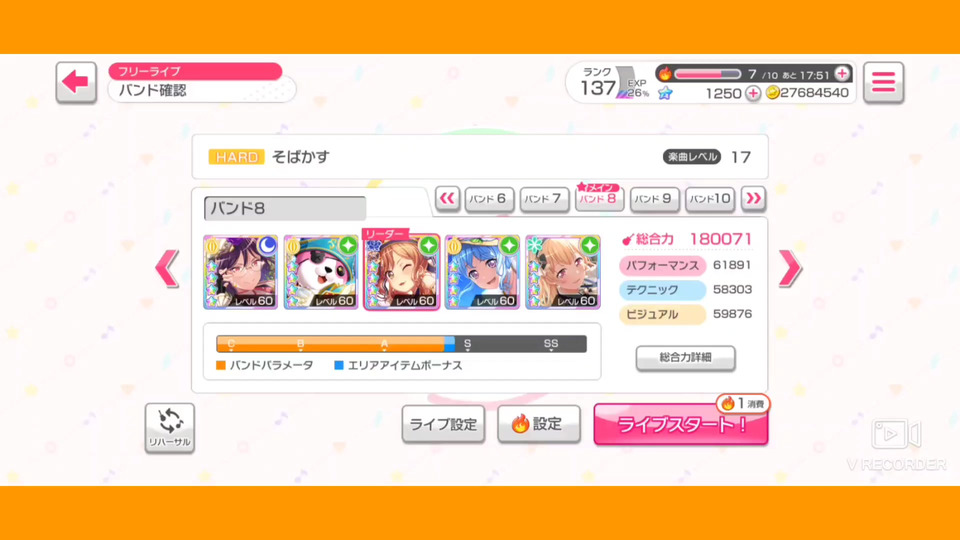Edit the バンド8 band name field

285,208
